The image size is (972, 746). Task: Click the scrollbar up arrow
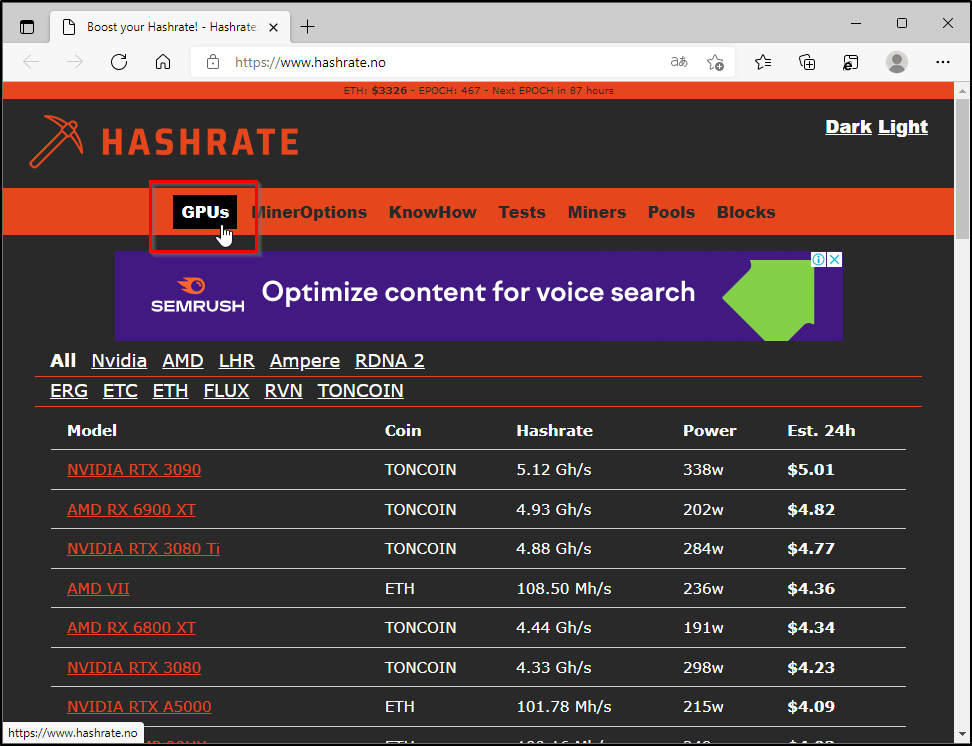click(962, 91)
